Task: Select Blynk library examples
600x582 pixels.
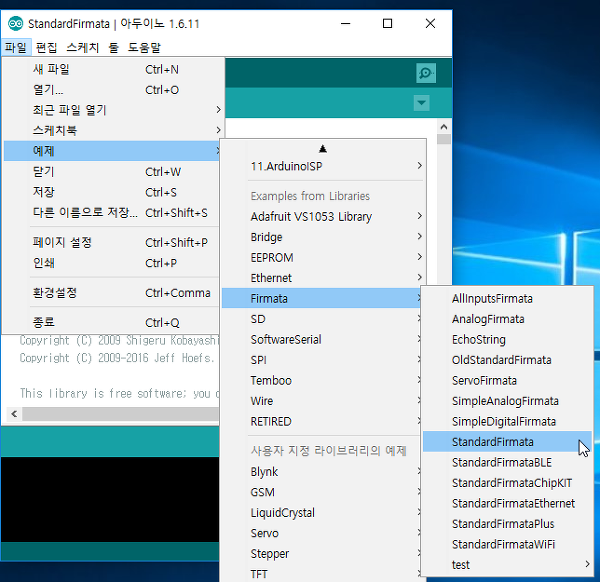Action: [321, 472]
